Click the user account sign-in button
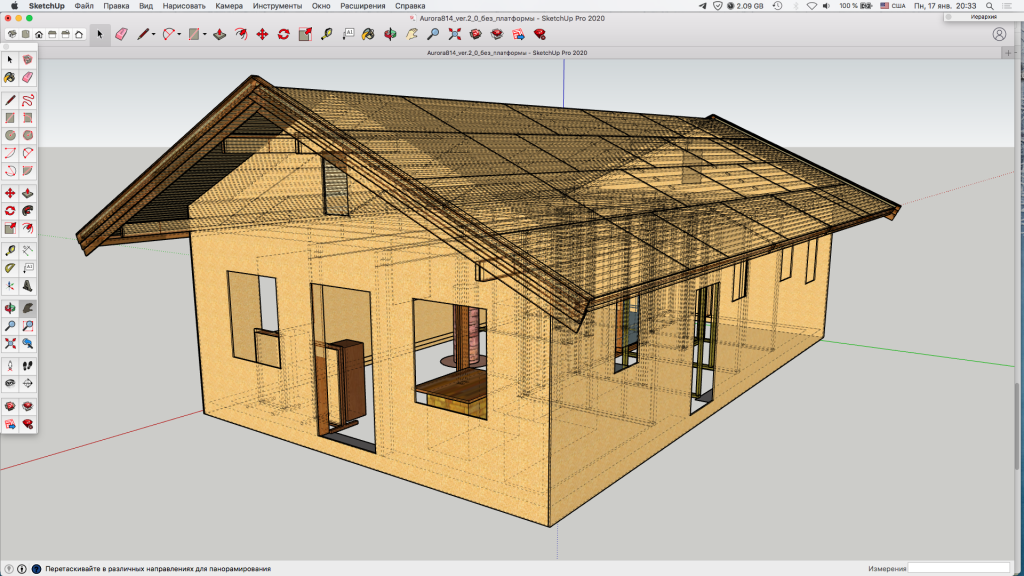Image resolution: width=1024 pixels, height=576 pixels. point(999,34)
